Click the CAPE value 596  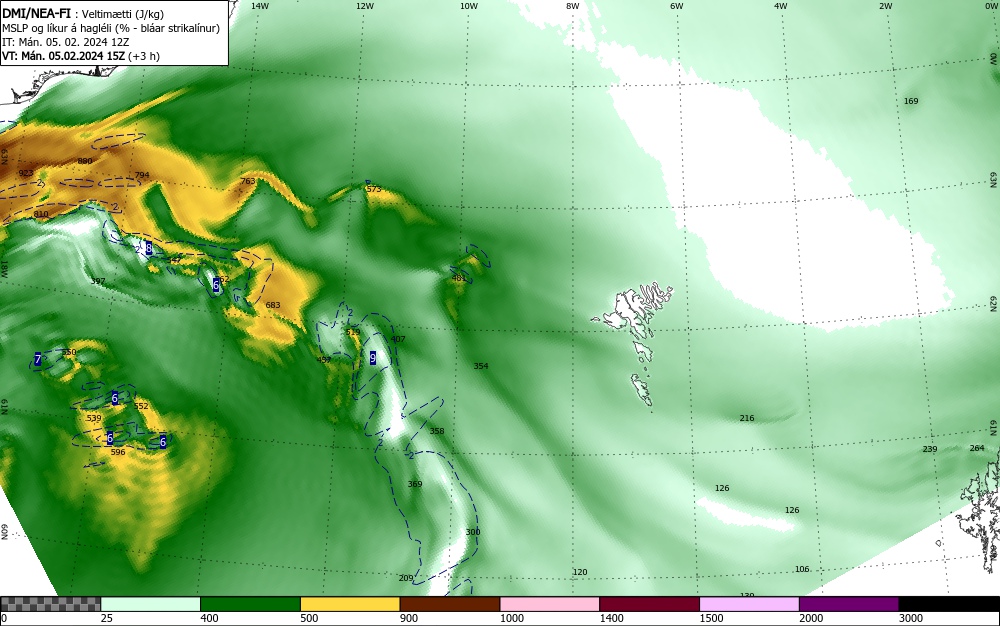[x=118, y=452]
